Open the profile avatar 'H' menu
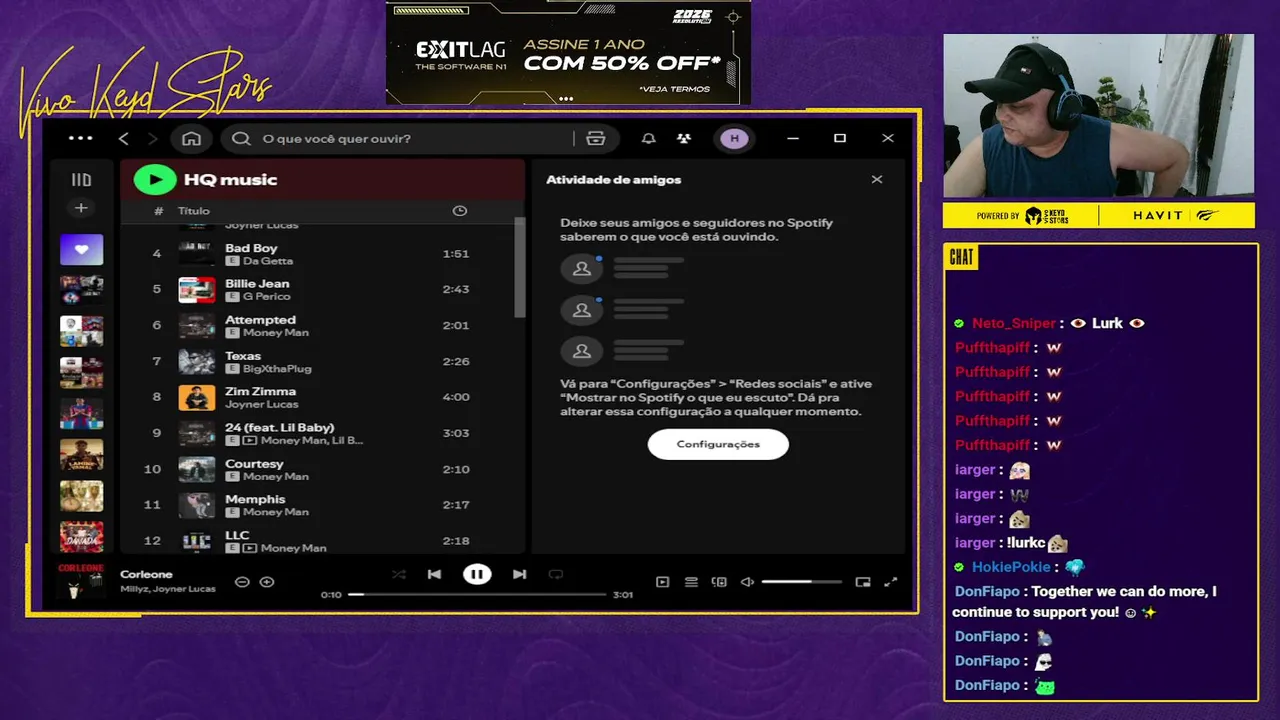This screenshot has width=1280, height=720. (734, 139)
